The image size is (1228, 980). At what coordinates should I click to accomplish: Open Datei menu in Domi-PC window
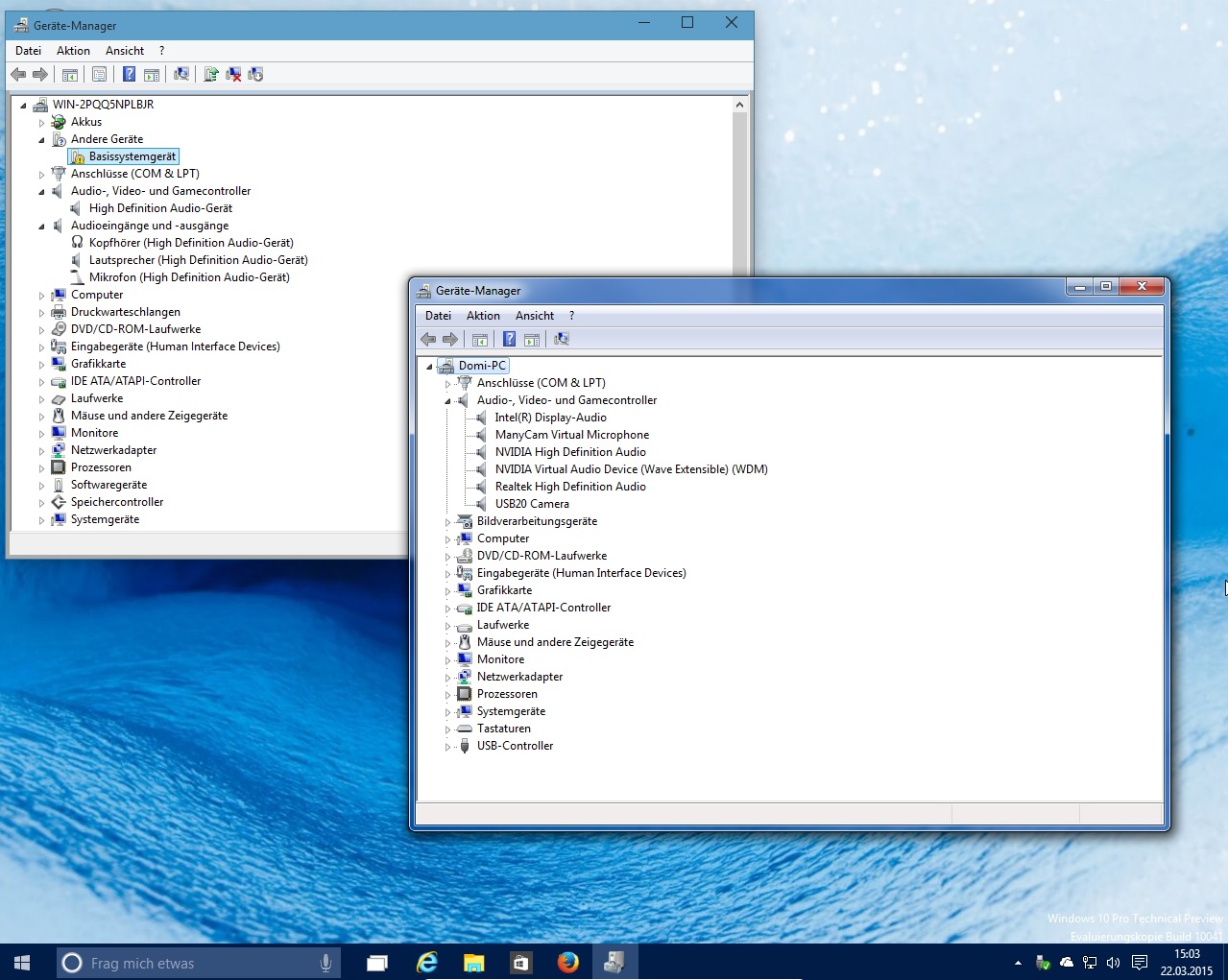tap(438, 316)
